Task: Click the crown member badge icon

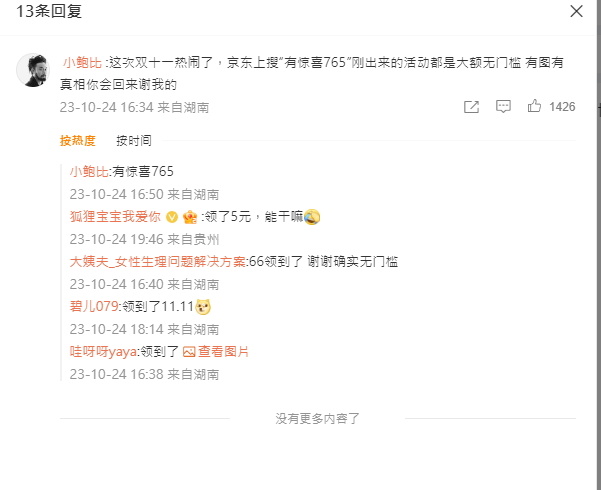Action: click(x=190, y=217)
